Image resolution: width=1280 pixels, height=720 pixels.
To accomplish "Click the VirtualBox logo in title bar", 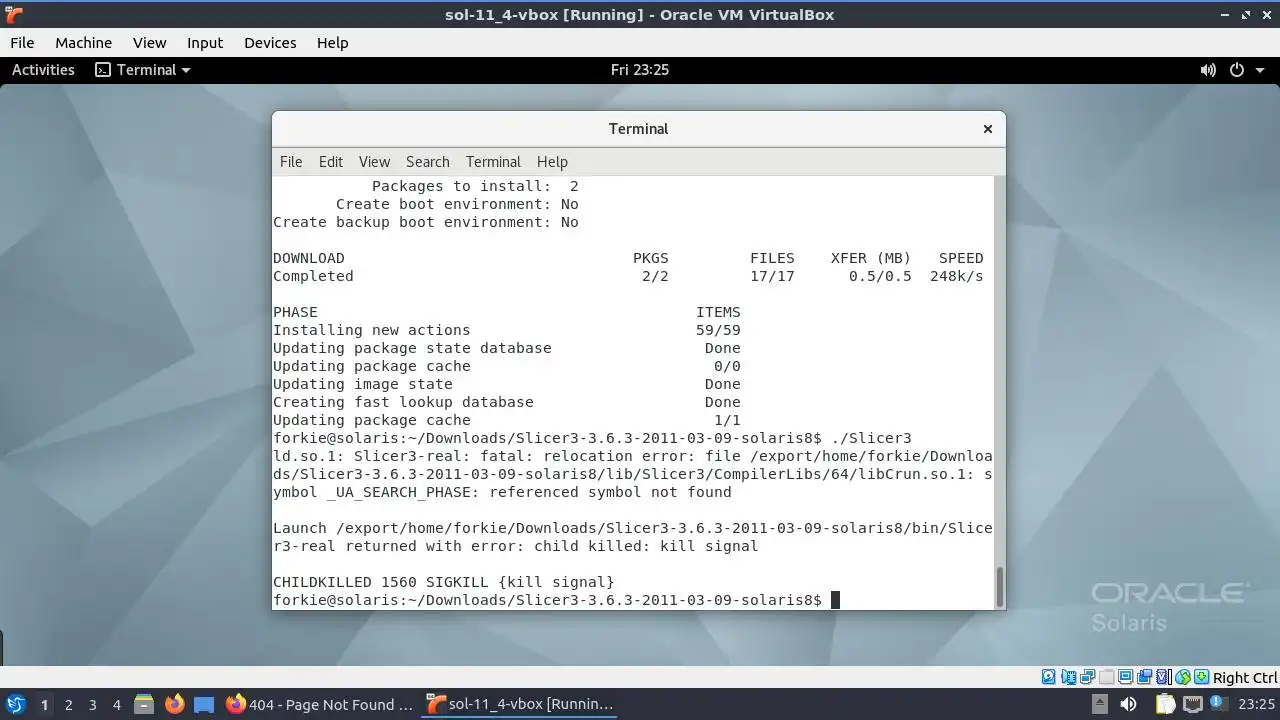I will click(14, 15).
